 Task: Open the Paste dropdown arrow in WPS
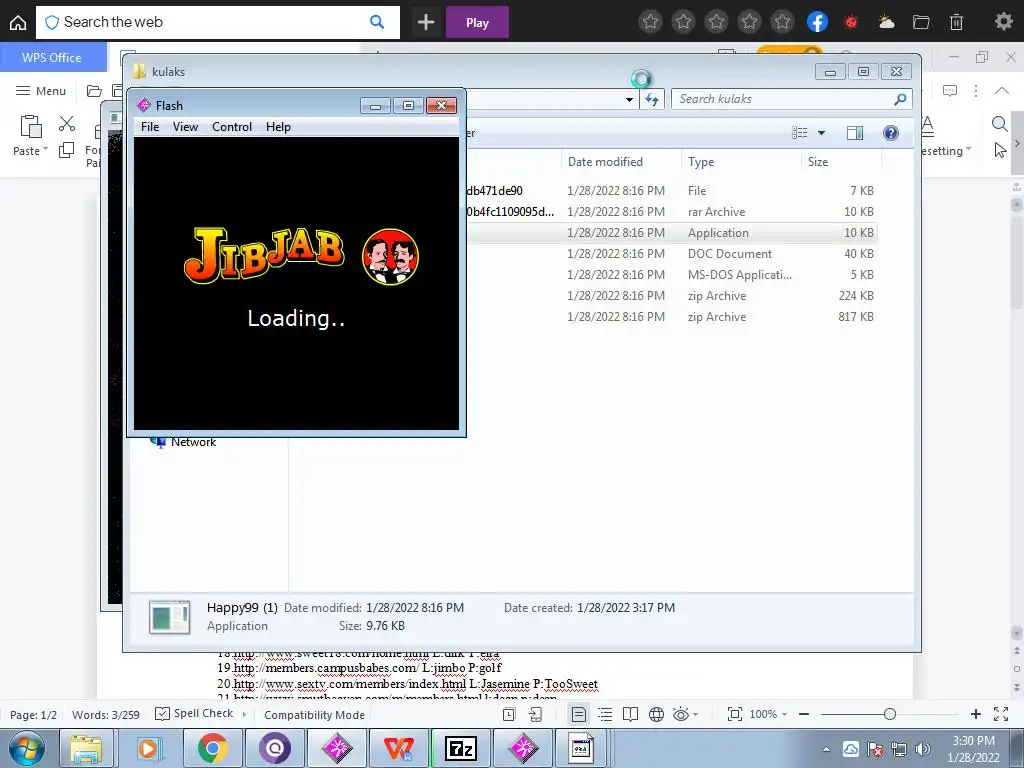click(x=45, y=150)
